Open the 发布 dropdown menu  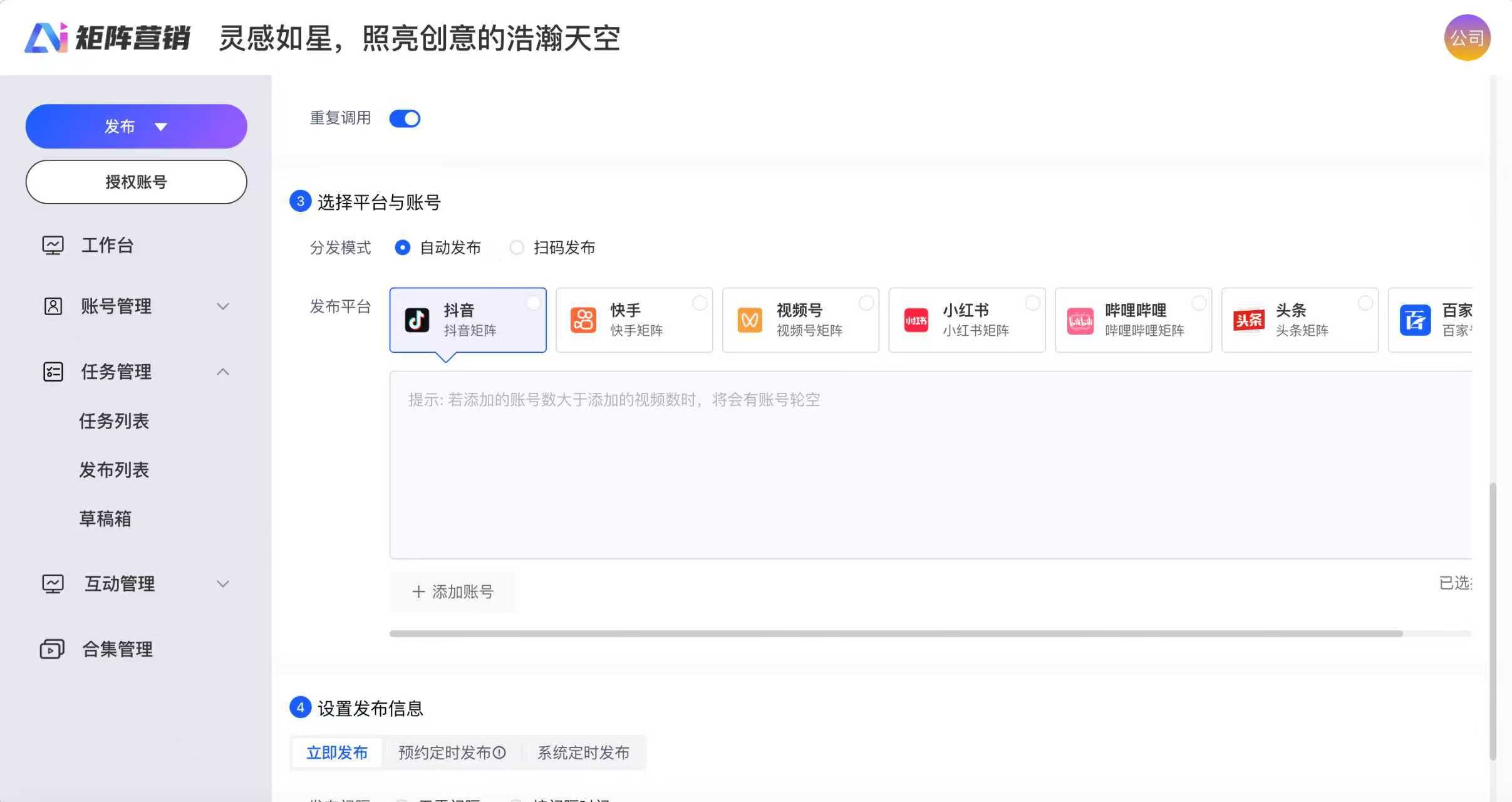tap(136, 126)
